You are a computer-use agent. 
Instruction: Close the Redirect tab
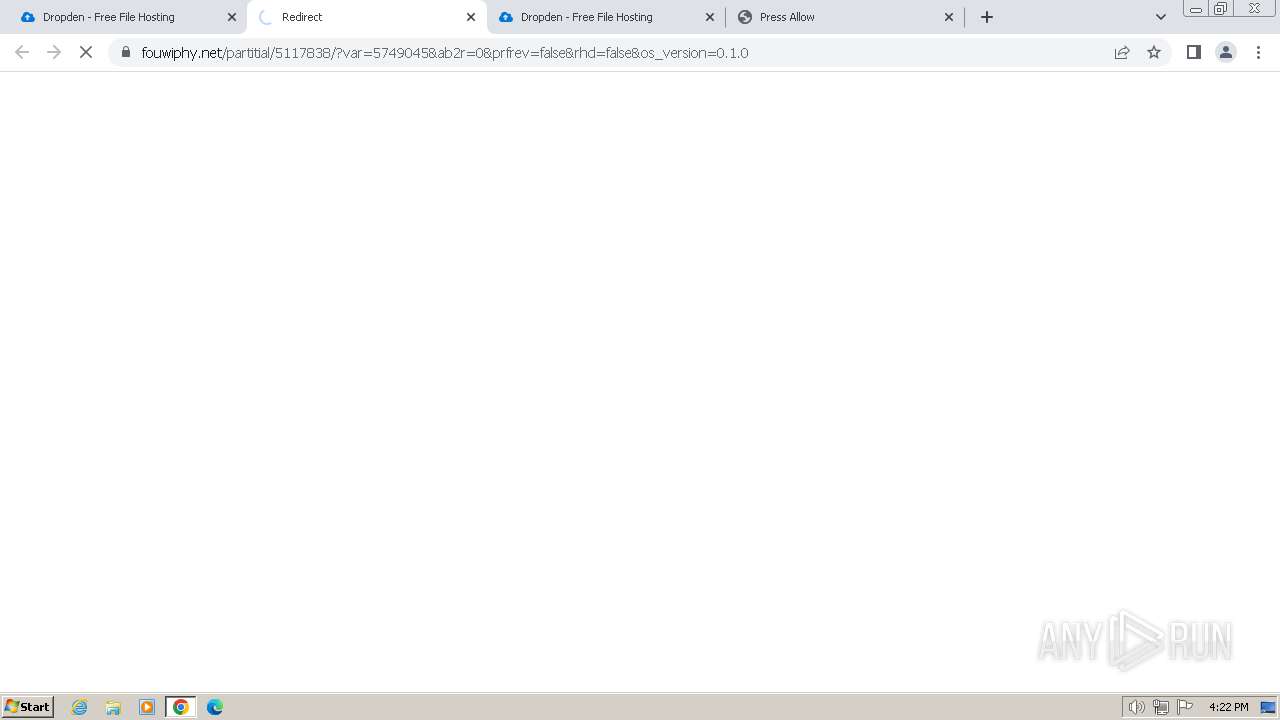[x=471, y=17]
